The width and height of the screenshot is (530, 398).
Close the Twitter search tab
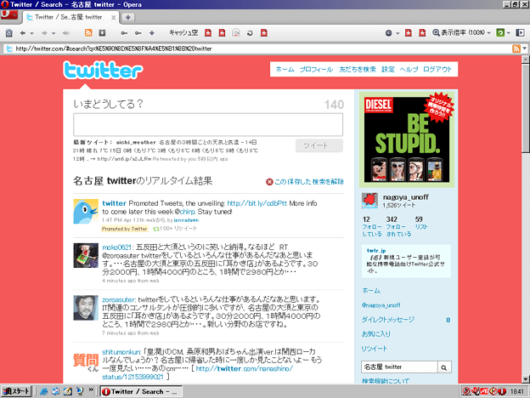(x=114, y=18)
